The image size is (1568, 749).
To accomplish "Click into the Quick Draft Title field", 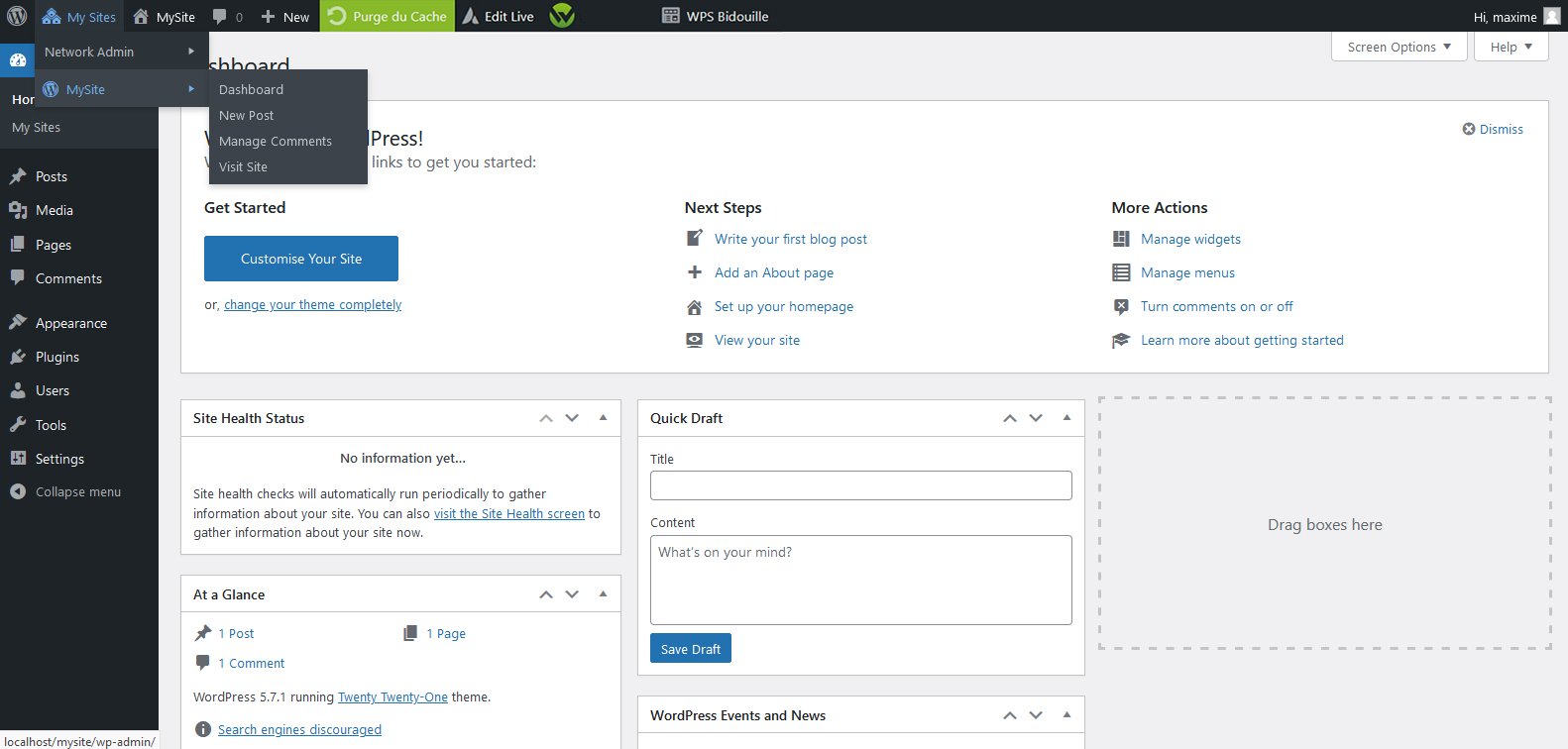I will point(860,485).
